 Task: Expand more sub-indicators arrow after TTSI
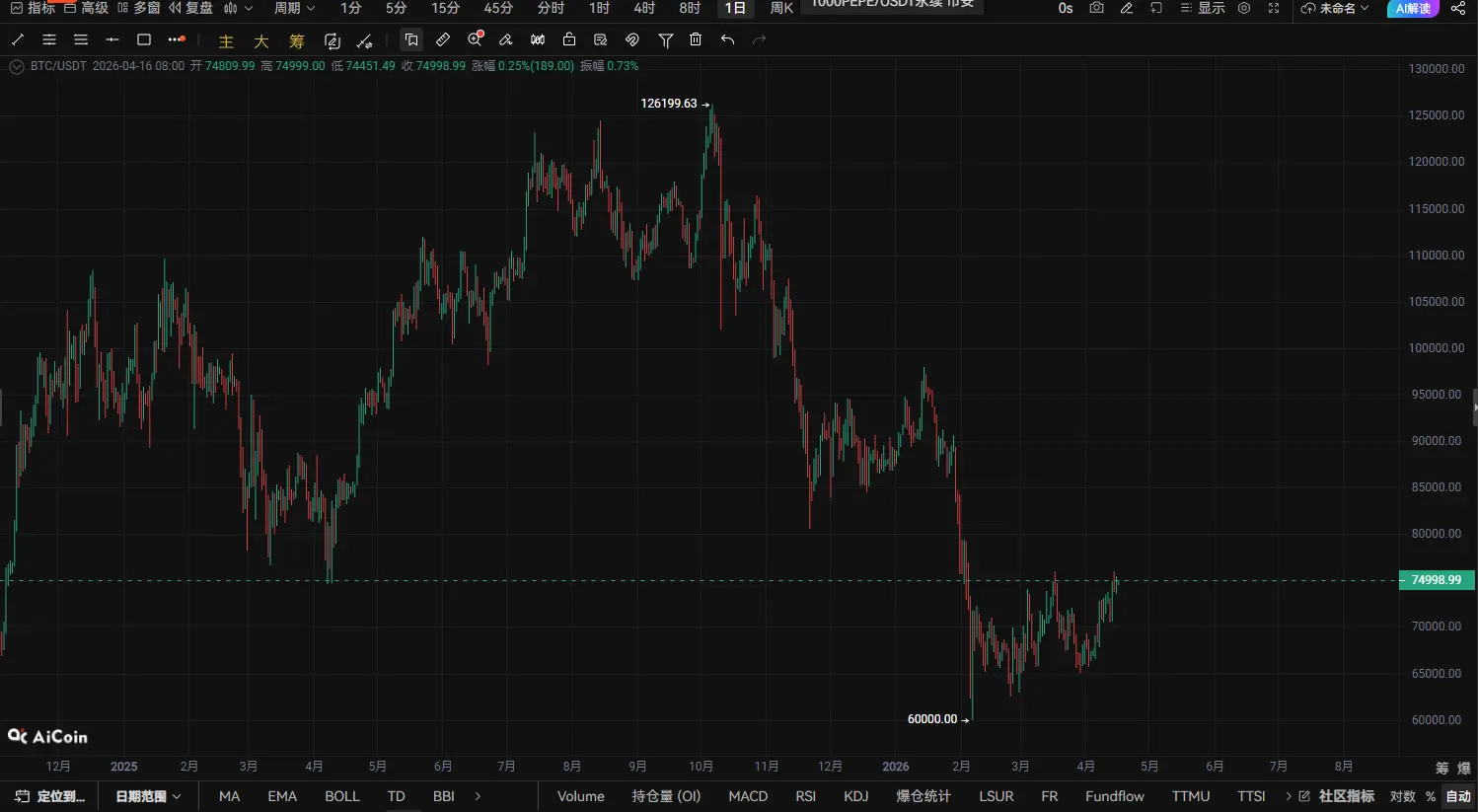[1289, 796]
